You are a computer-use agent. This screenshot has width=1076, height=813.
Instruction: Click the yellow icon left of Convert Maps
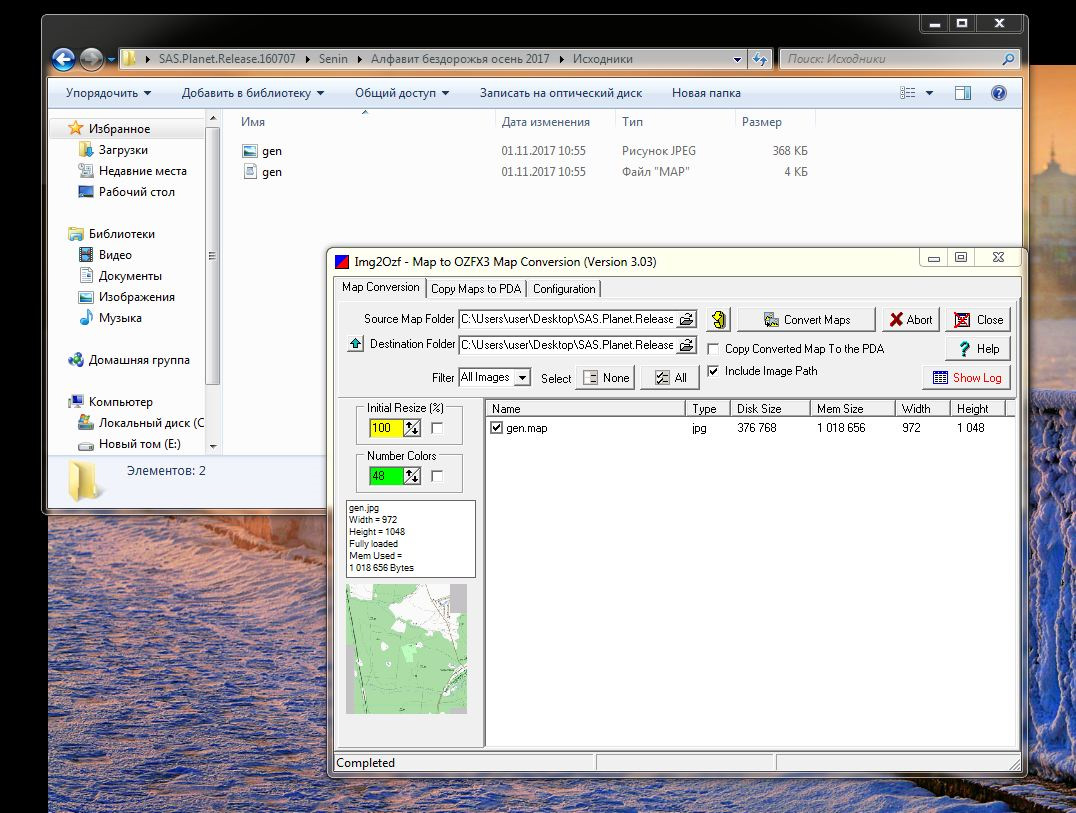pyautogui.click(x=718, y=320)
